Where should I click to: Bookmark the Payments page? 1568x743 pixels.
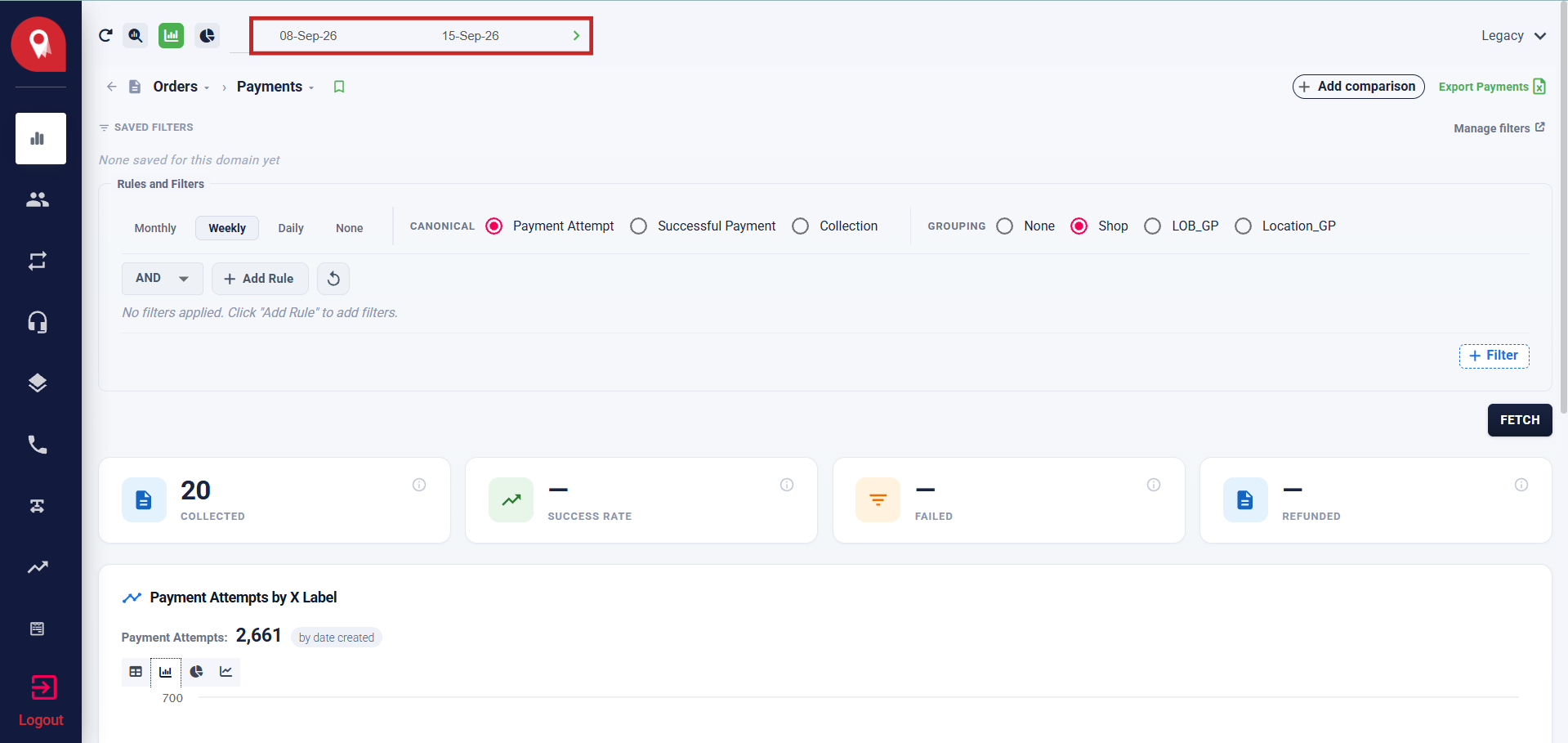[339, 87]
